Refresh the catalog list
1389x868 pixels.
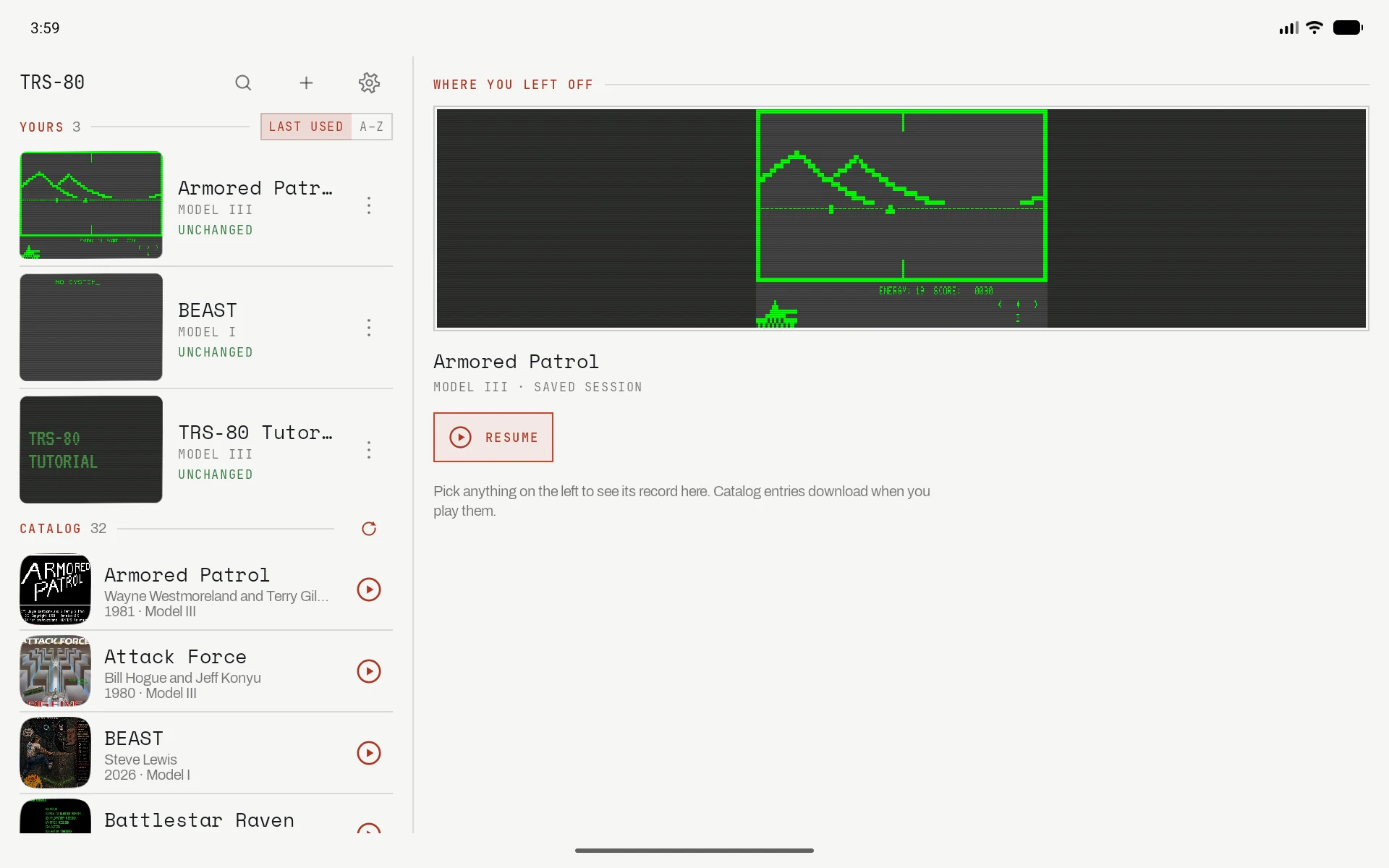click(x=369, y=529)
